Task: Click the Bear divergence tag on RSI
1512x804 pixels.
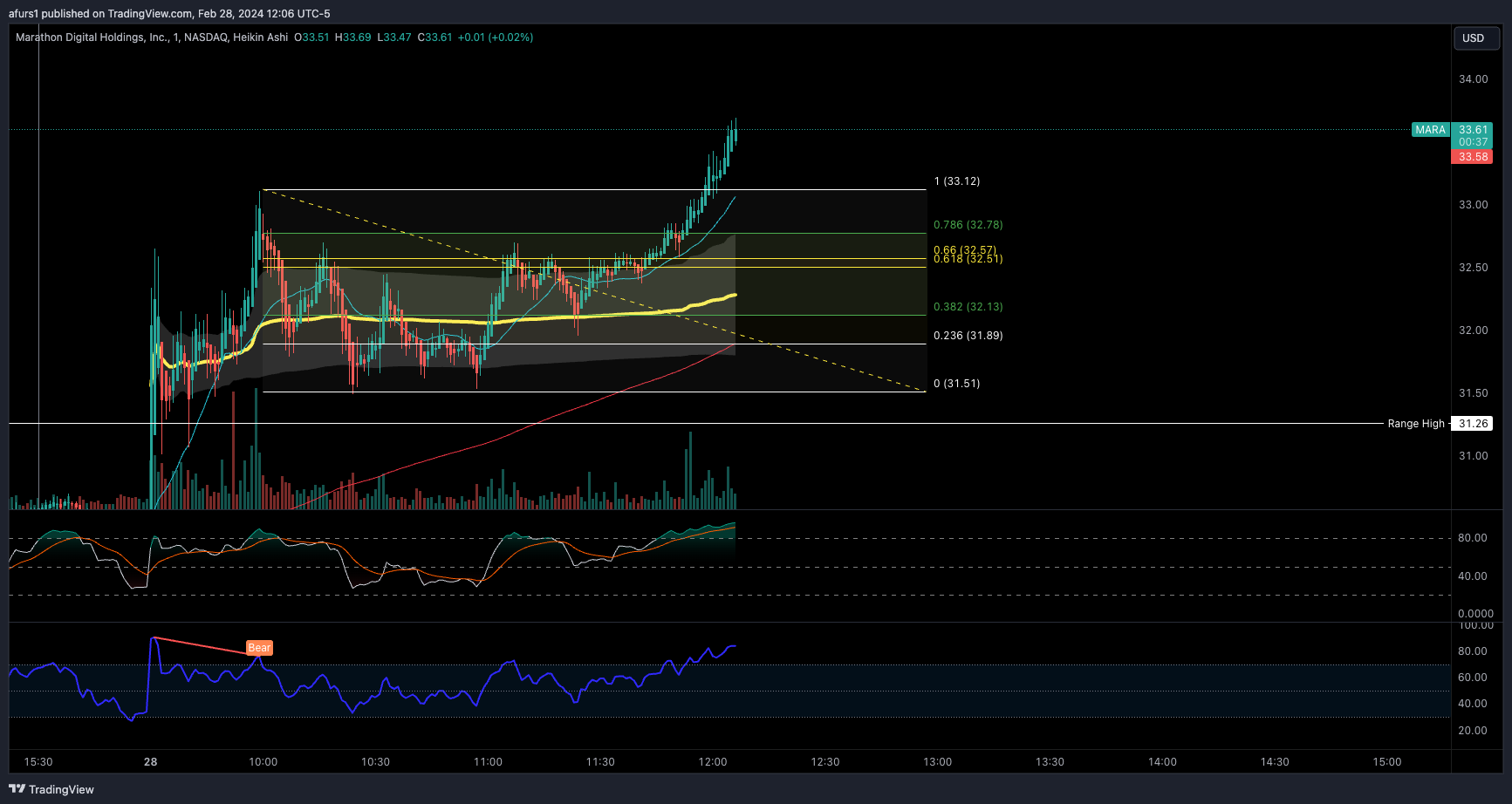Action: (259, 648)
